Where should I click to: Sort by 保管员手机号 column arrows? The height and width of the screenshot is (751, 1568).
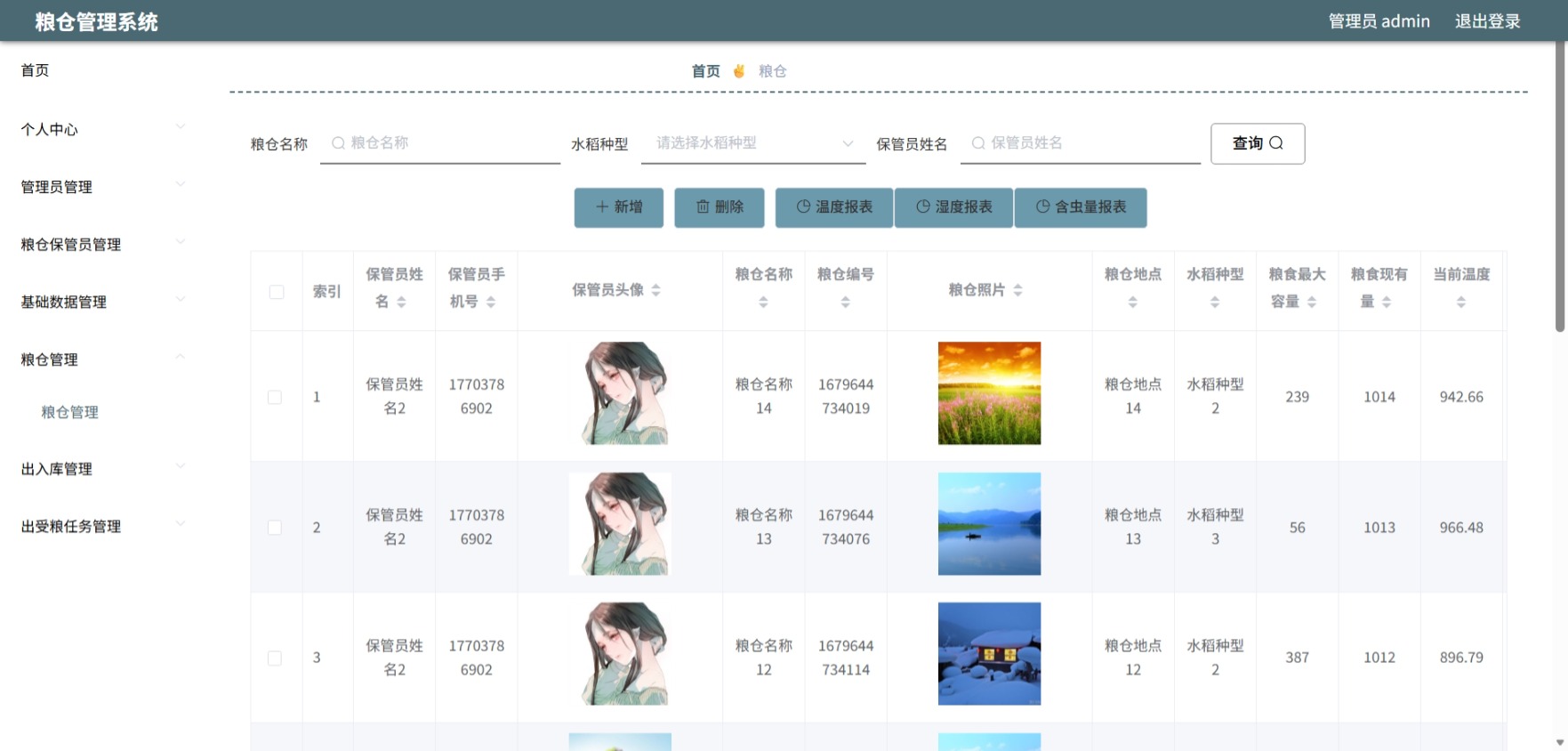[491, 302]
